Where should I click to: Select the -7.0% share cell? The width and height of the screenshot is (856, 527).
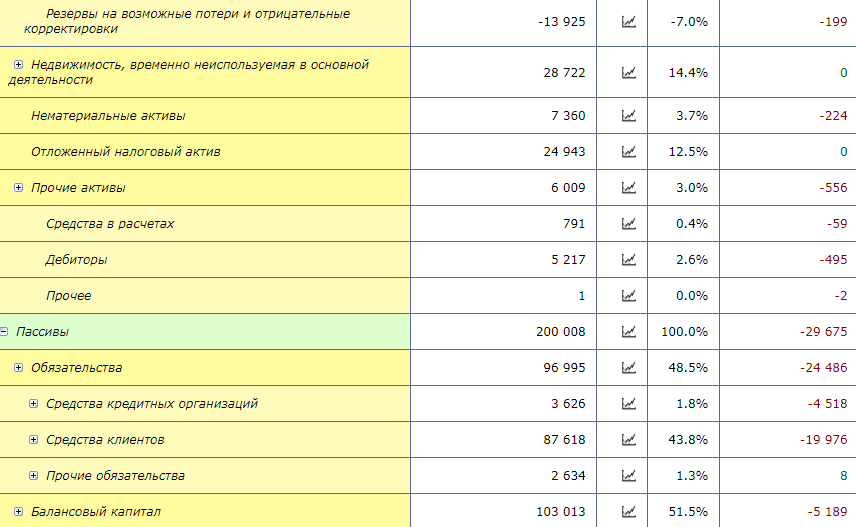(x=689, y=22)
